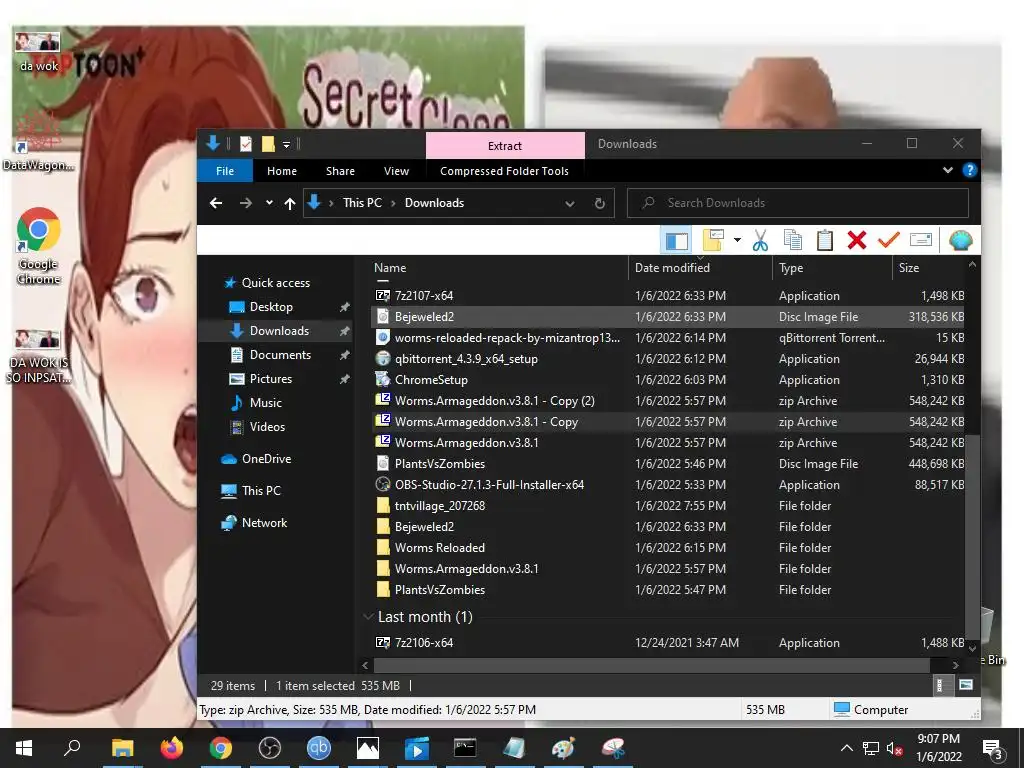This screenshot has height=768, width=1024.
Task: Expand the ribbon with the chevron
Action: coord(948,170)
